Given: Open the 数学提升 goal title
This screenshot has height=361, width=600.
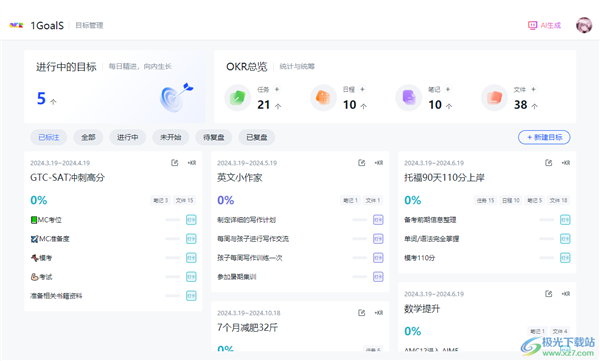Looking at the screenshot, I should click(422, 309).
